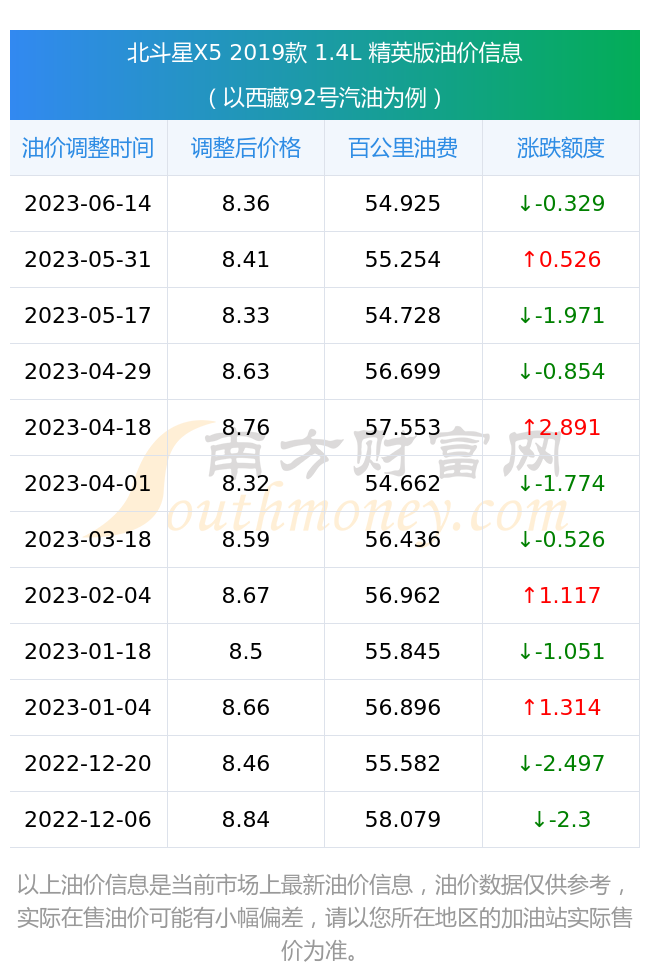Click the red change value ↑2.891

pyautogui.click(x=562, y=428)
